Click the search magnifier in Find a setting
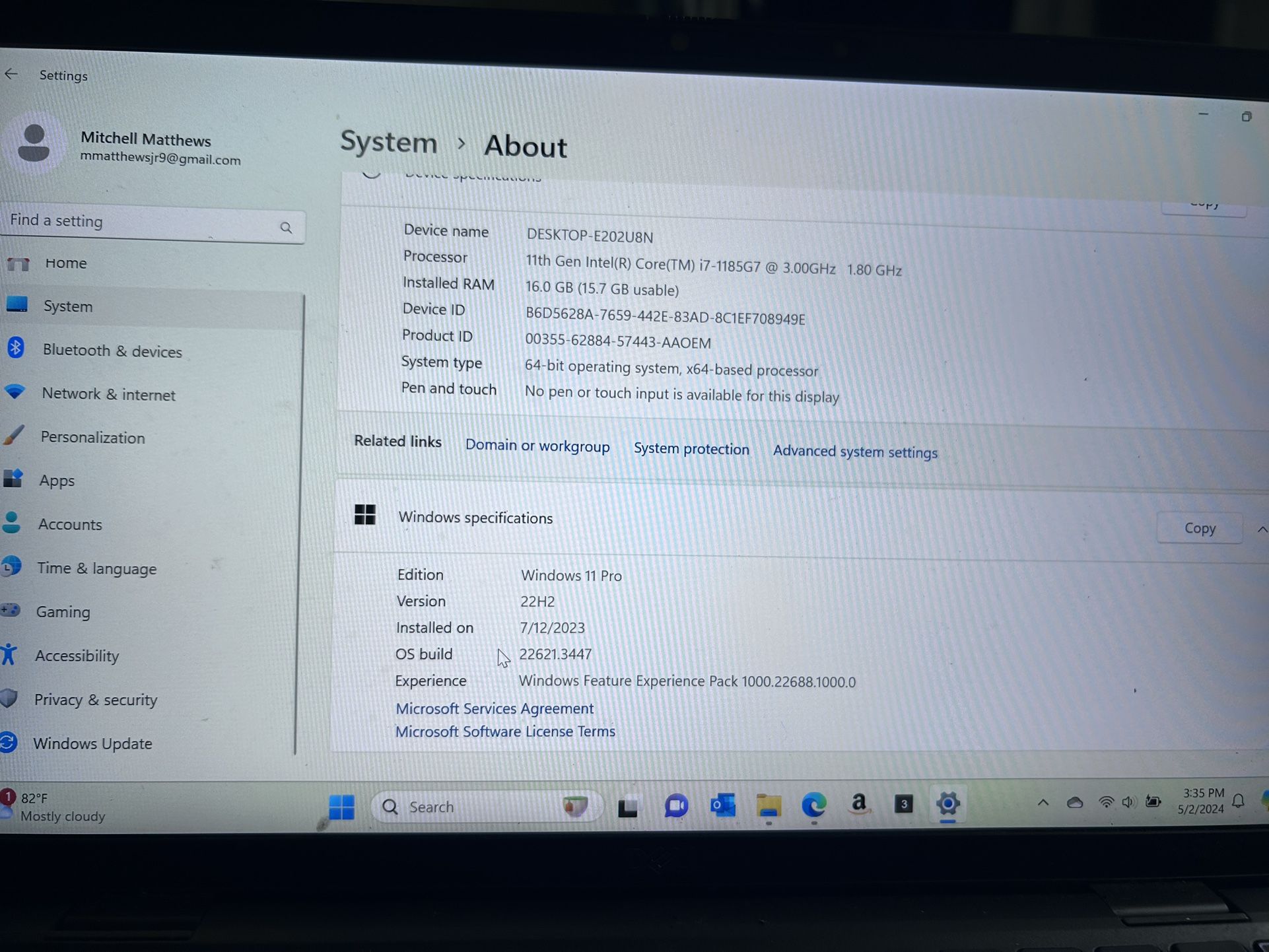This screenshot has width=1269, height=952. 285,228
